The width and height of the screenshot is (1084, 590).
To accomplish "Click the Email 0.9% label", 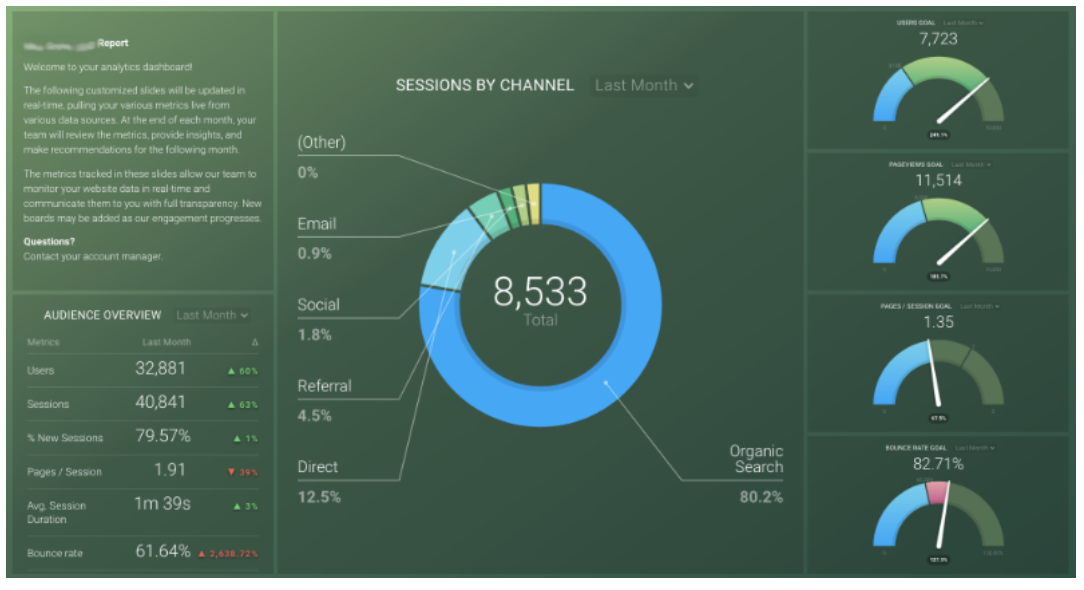I will point(317,239).
